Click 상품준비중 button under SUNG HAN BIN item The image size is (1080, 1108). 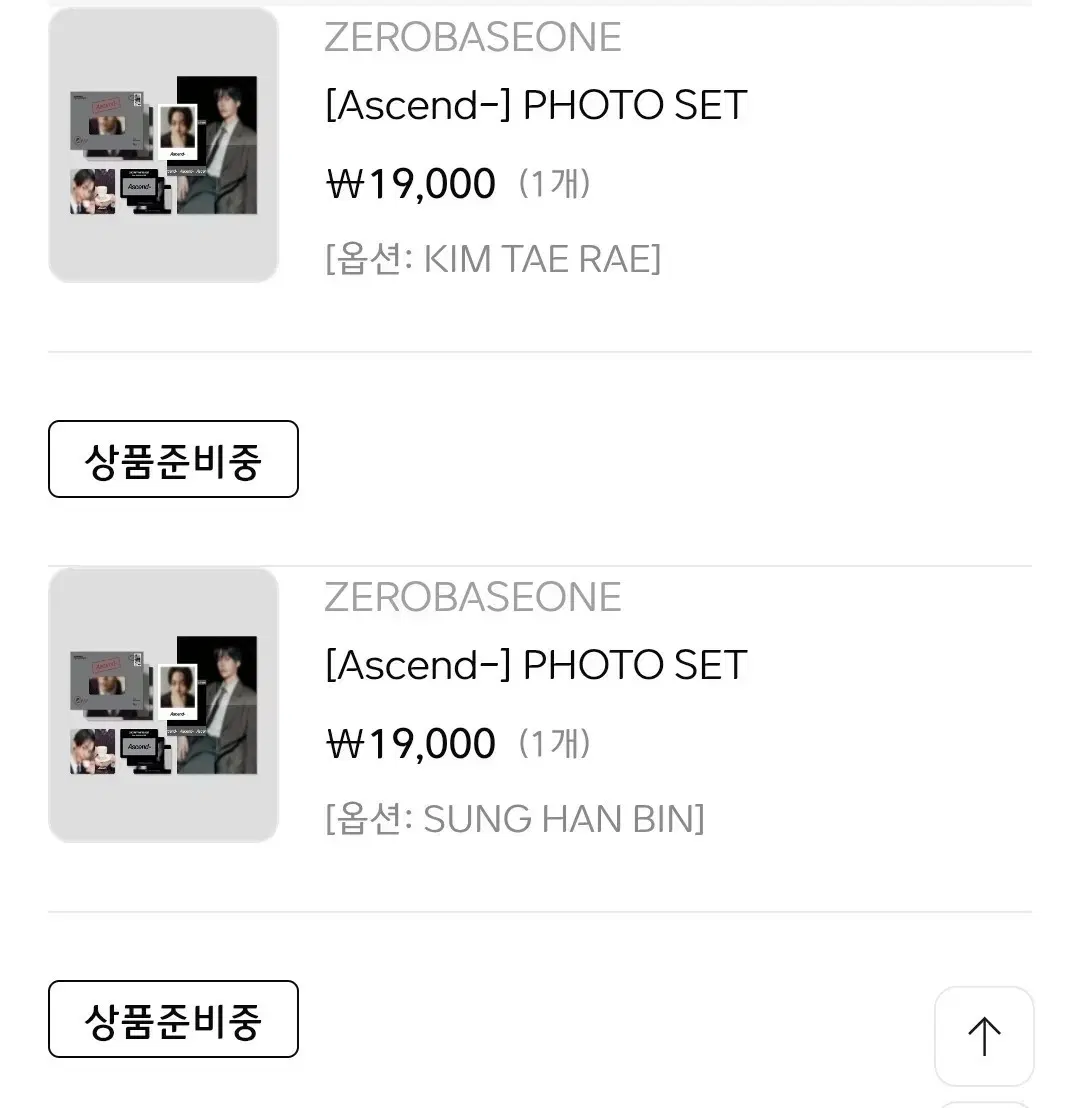[x=173, y=1019]
